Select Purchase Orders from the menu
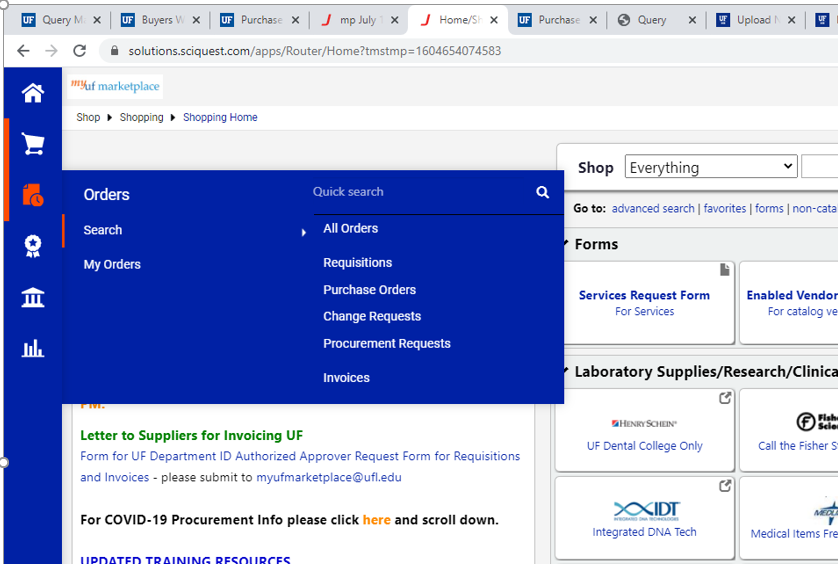 (369, 290)
